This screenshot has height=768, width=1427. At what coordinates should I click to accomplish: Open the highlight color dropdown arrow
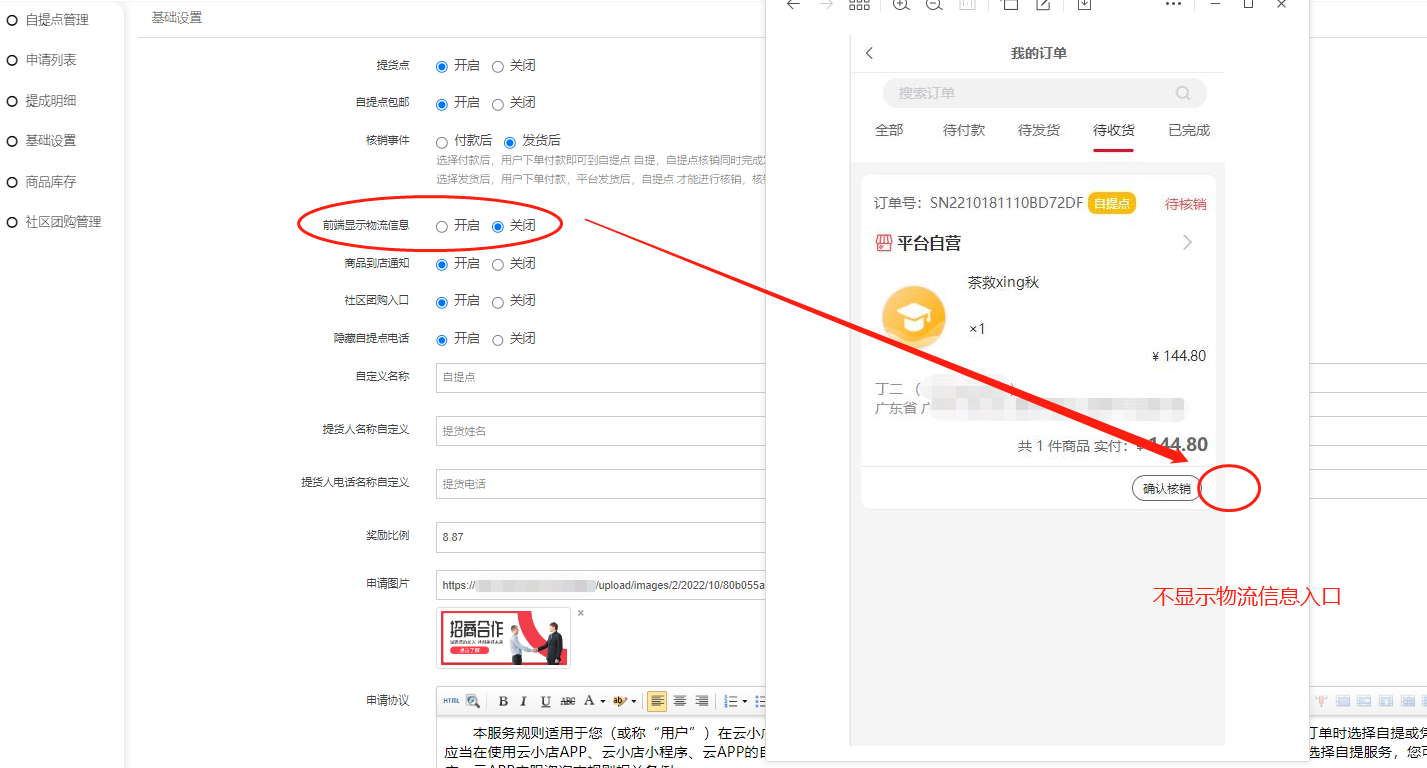[x=634, y=701]
